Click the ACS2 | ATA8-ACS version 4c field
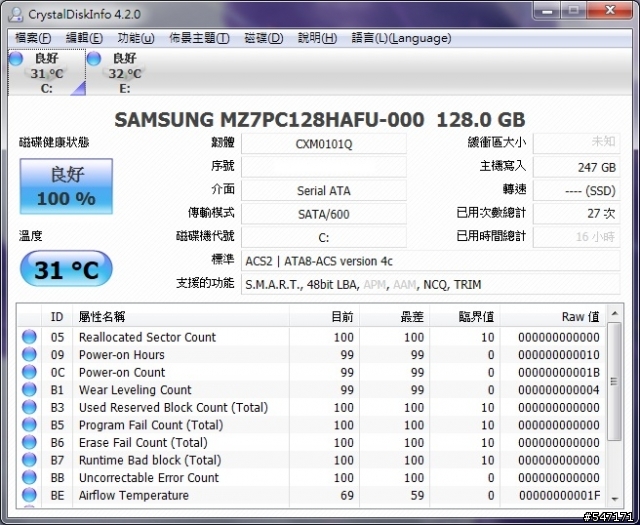This screenshot has width=640, height=525. point(431,261)
